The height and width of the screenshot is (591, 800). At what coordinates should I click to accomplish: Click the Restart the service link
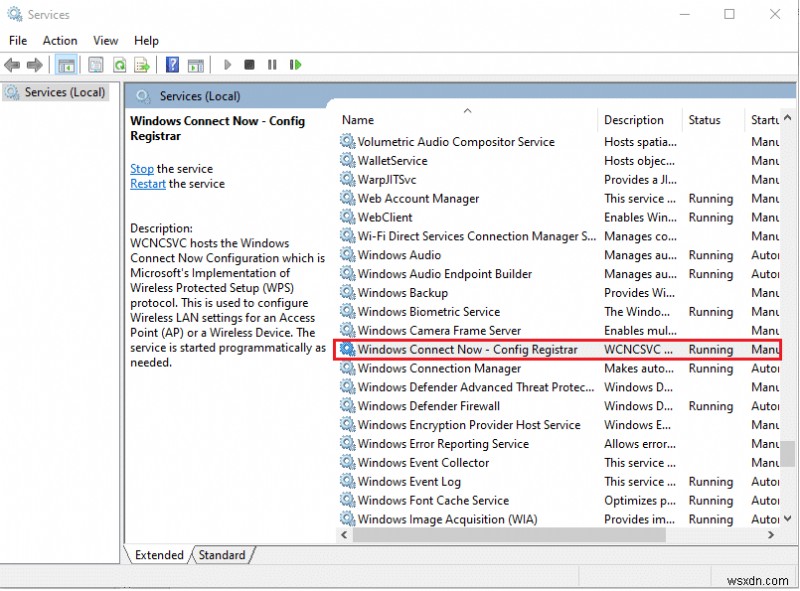(x=146, y=184)
